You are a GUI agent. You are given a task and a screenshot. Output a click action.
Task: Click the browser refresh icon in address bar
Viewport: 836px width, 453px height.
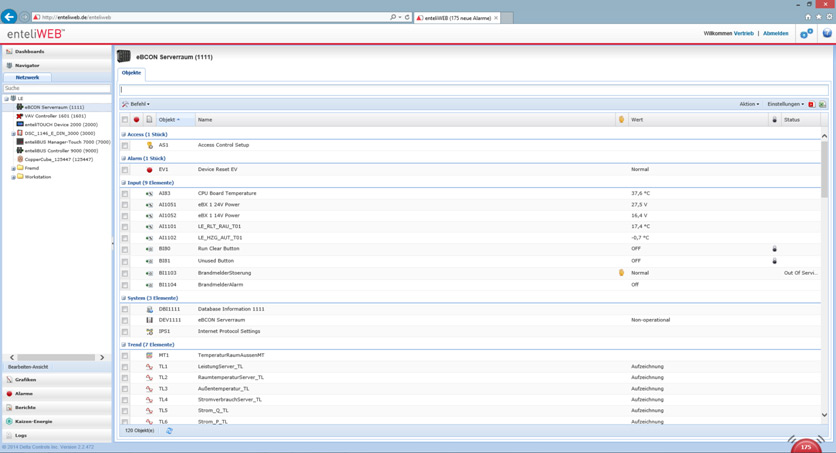pyautogui.click(x=407, y=17)
